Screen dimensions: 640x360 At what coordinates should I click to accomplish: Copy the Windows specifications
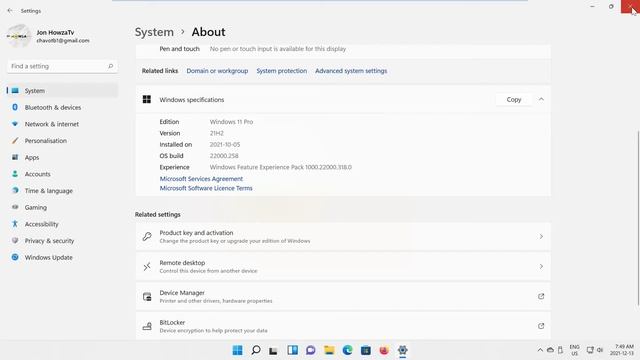[x=514, y=100]
